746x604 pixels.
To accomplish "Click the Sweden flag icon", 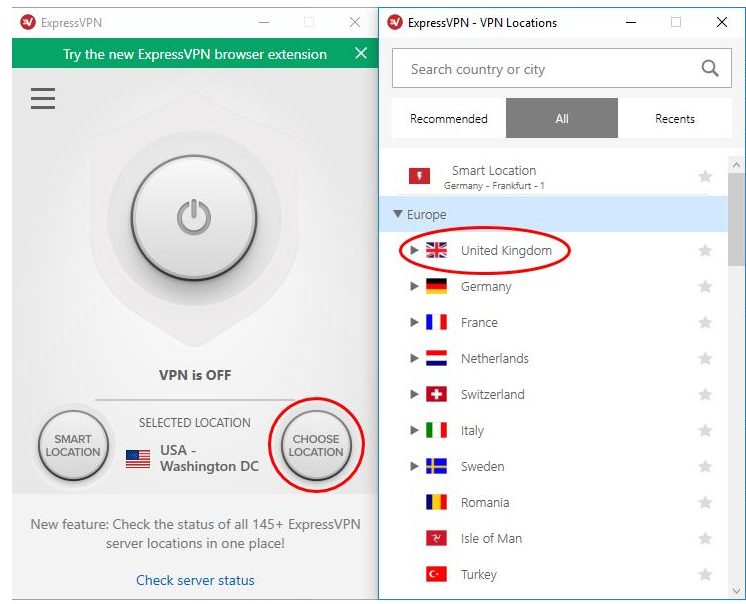I will coord(436,466).
